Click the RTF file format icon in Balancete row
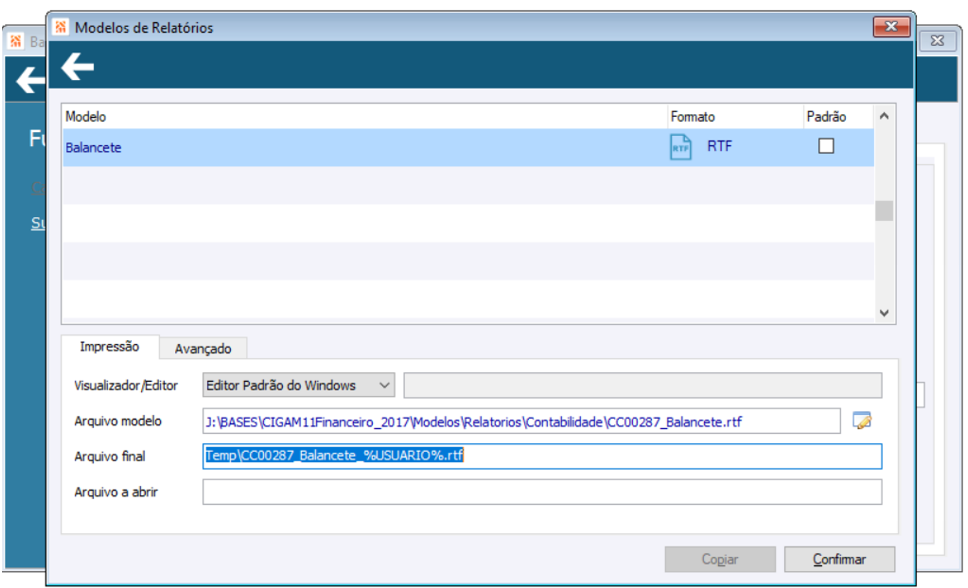This screenshot has height=588, width=968. (680, 148)
